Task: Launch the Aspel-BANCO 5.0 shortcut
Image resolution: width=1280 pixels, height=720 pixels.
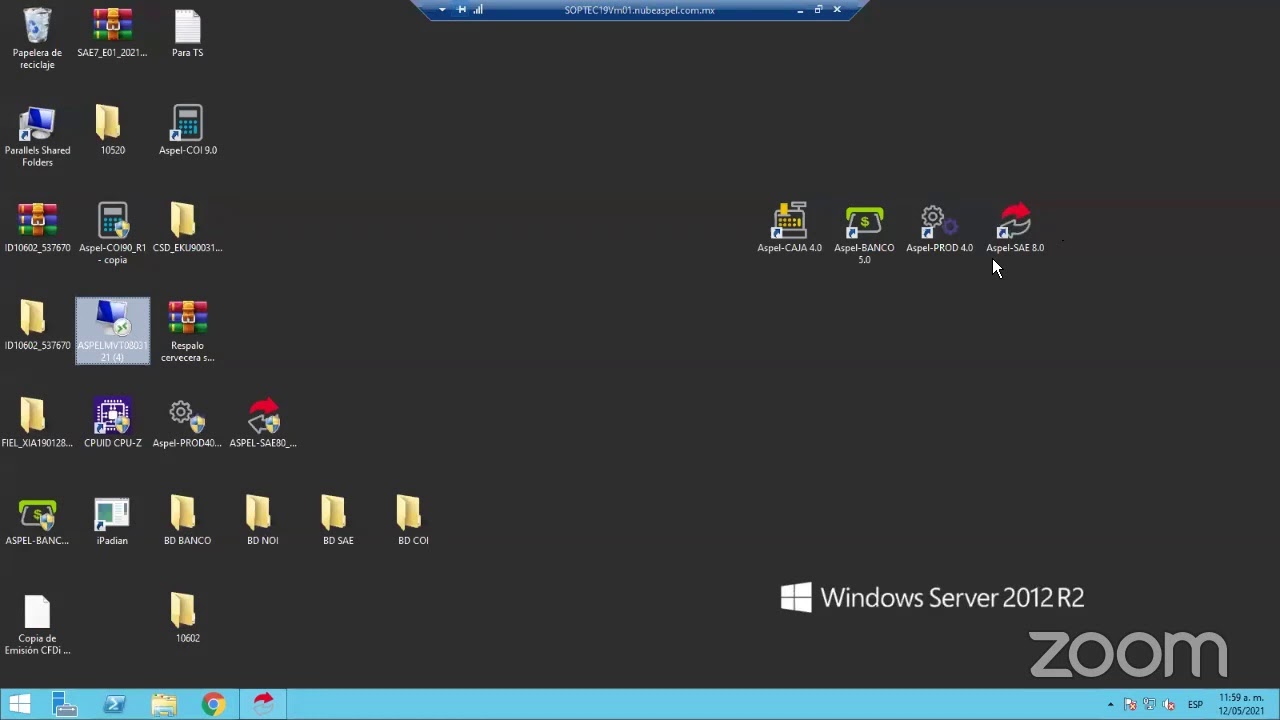Action: (864, 234)
